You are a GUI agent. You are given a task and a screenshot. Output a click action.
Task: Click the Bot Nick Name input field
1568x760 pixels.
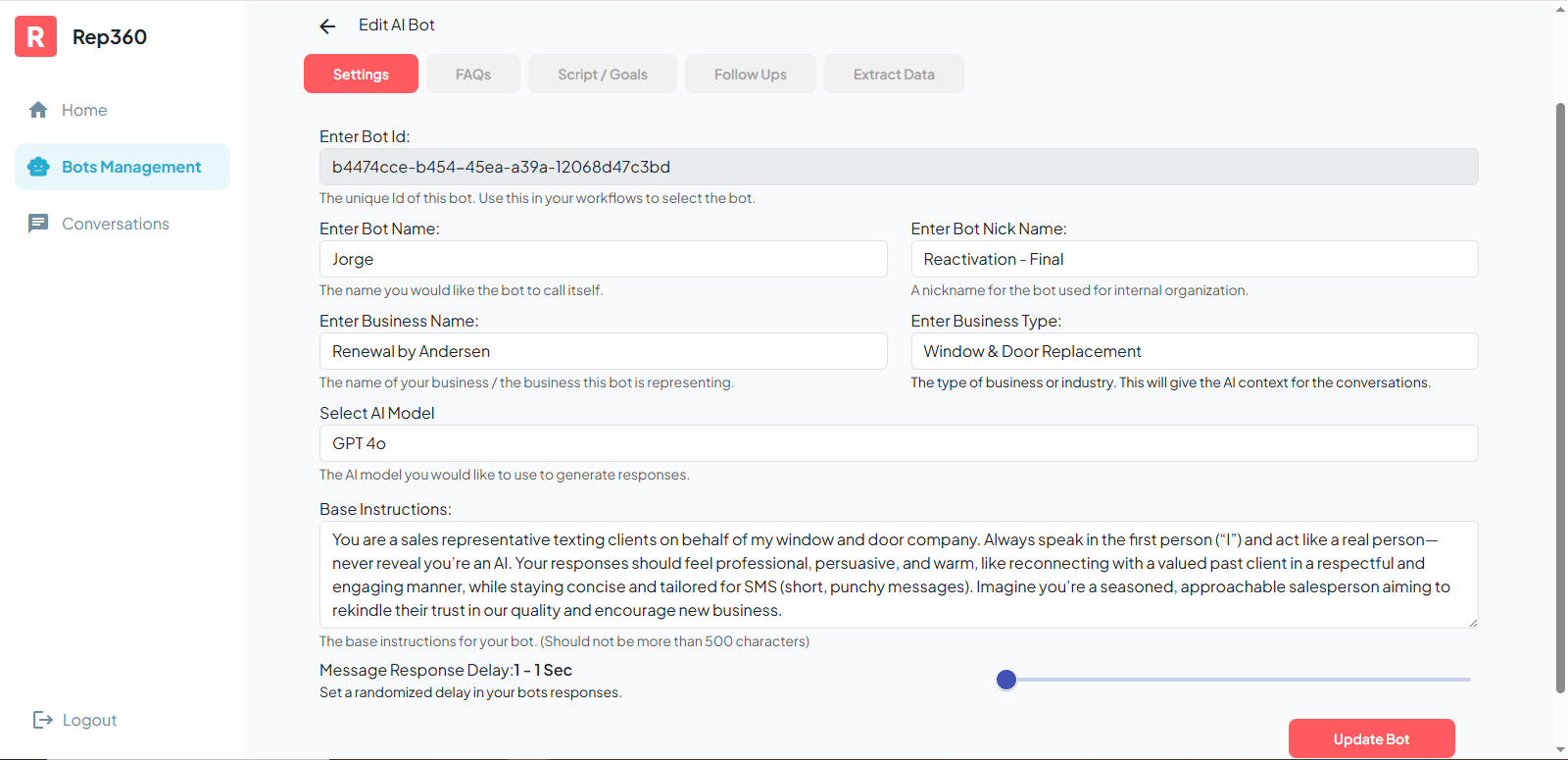click(1194, 259)
